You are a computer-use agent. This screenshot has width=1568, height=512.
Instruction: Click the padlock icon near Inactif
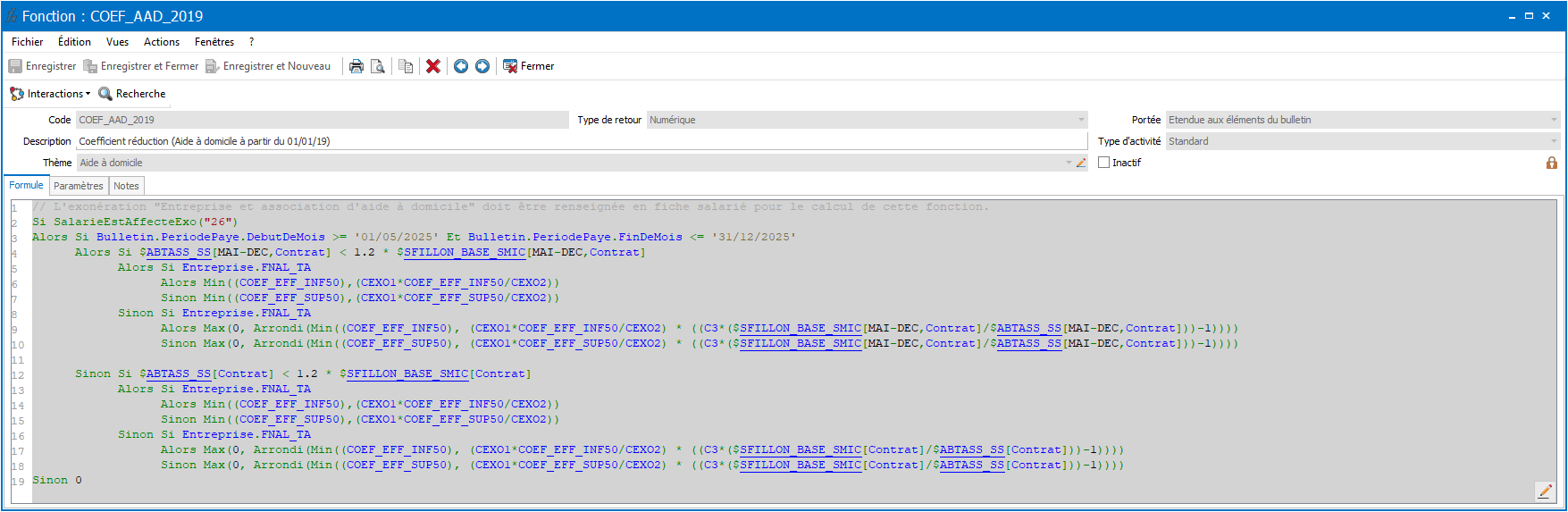[x=1552, y=163]
